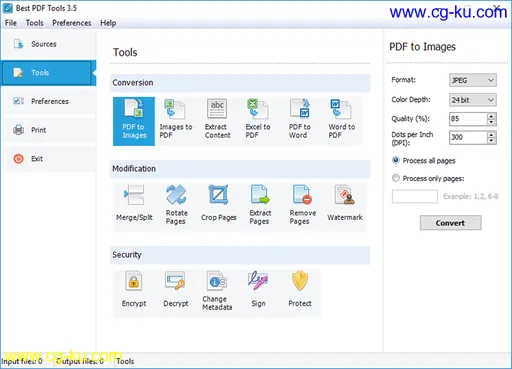Open the Help menu

[x=108, y=23]
